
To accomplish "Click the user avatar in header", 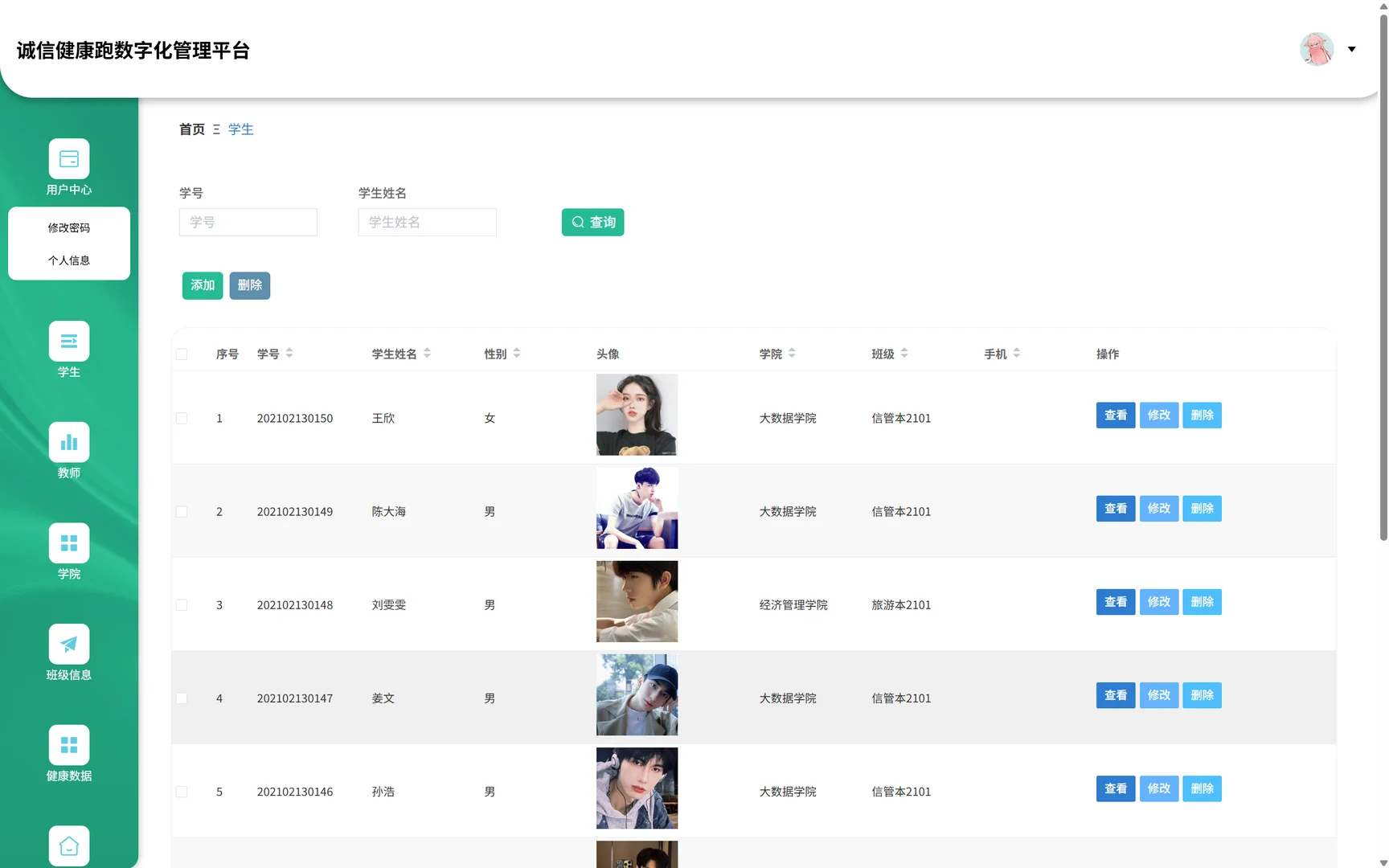I will tap(1317, 49).
